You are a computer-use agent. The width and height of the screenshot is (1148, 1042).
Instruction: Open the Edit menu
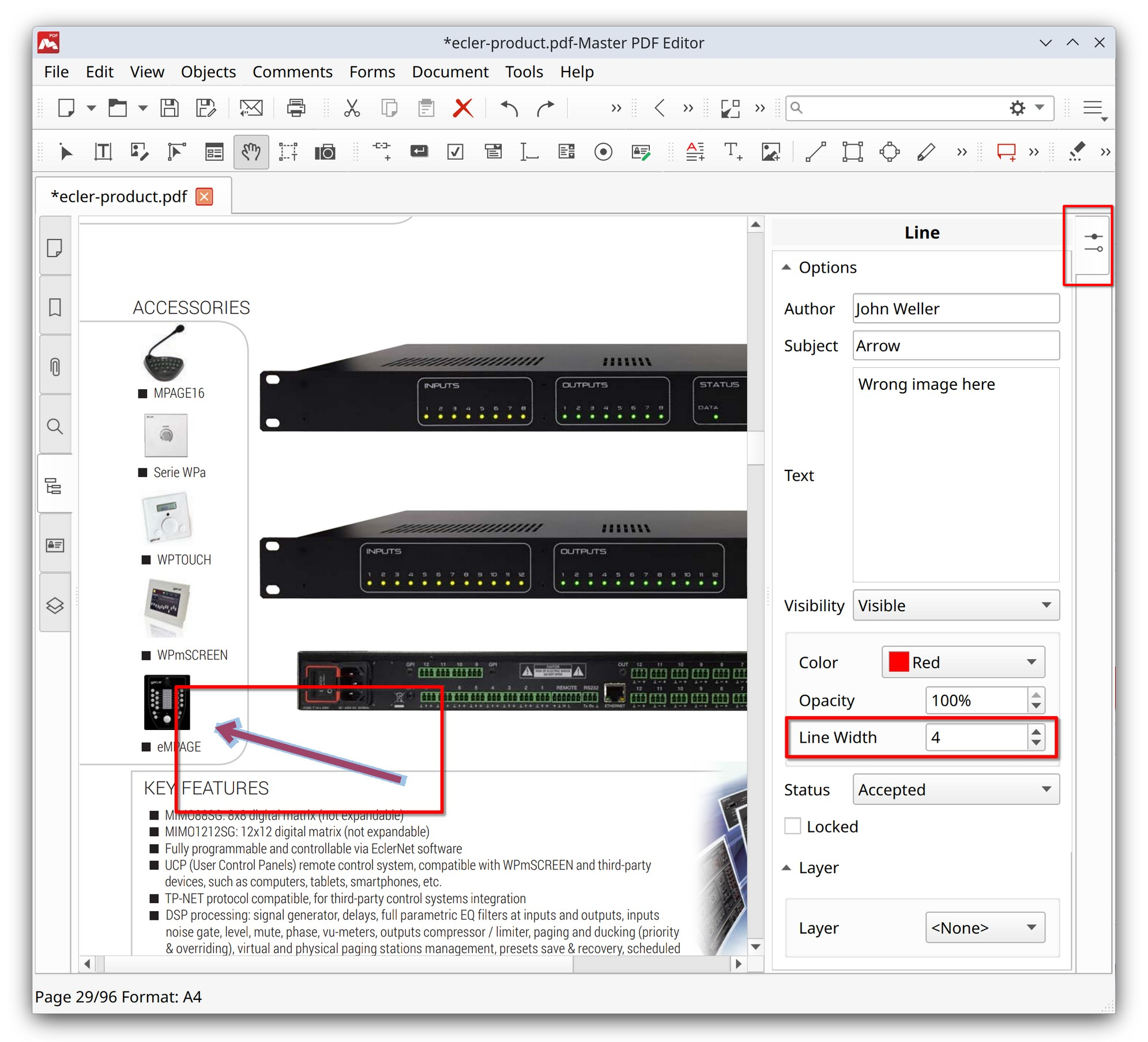[x=99, y=72]
